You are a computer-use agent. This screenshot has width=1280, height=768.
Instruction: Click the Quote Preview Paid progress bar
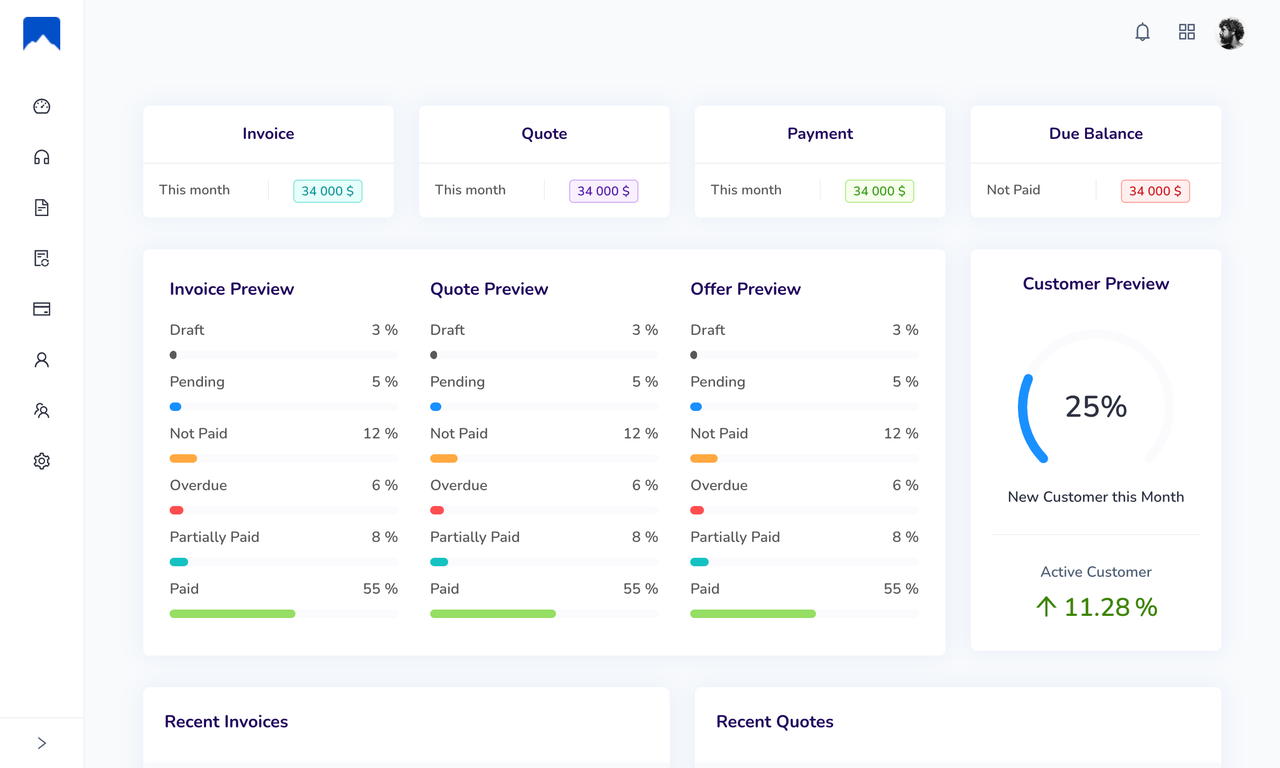coord(544,614)
